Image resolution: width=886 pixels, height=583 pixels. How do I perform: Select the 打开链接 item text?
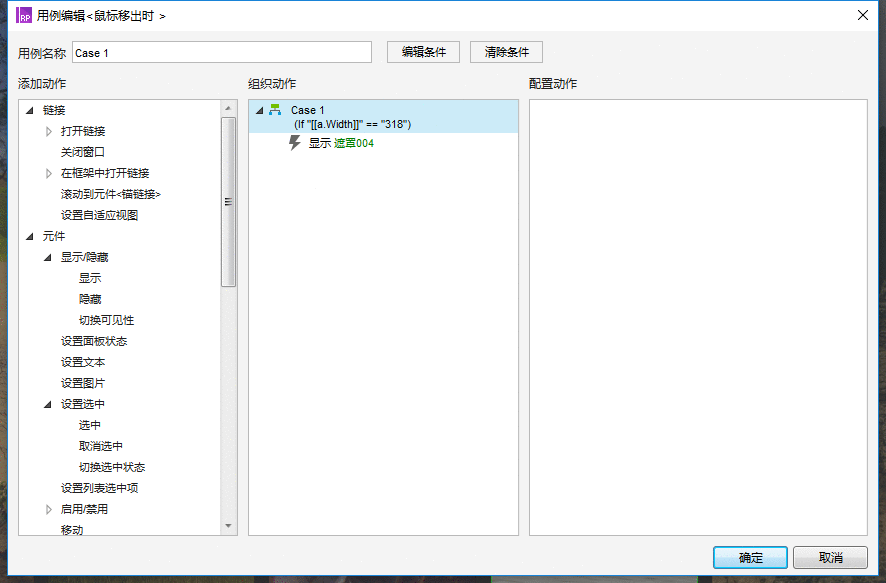click(83, 131)
